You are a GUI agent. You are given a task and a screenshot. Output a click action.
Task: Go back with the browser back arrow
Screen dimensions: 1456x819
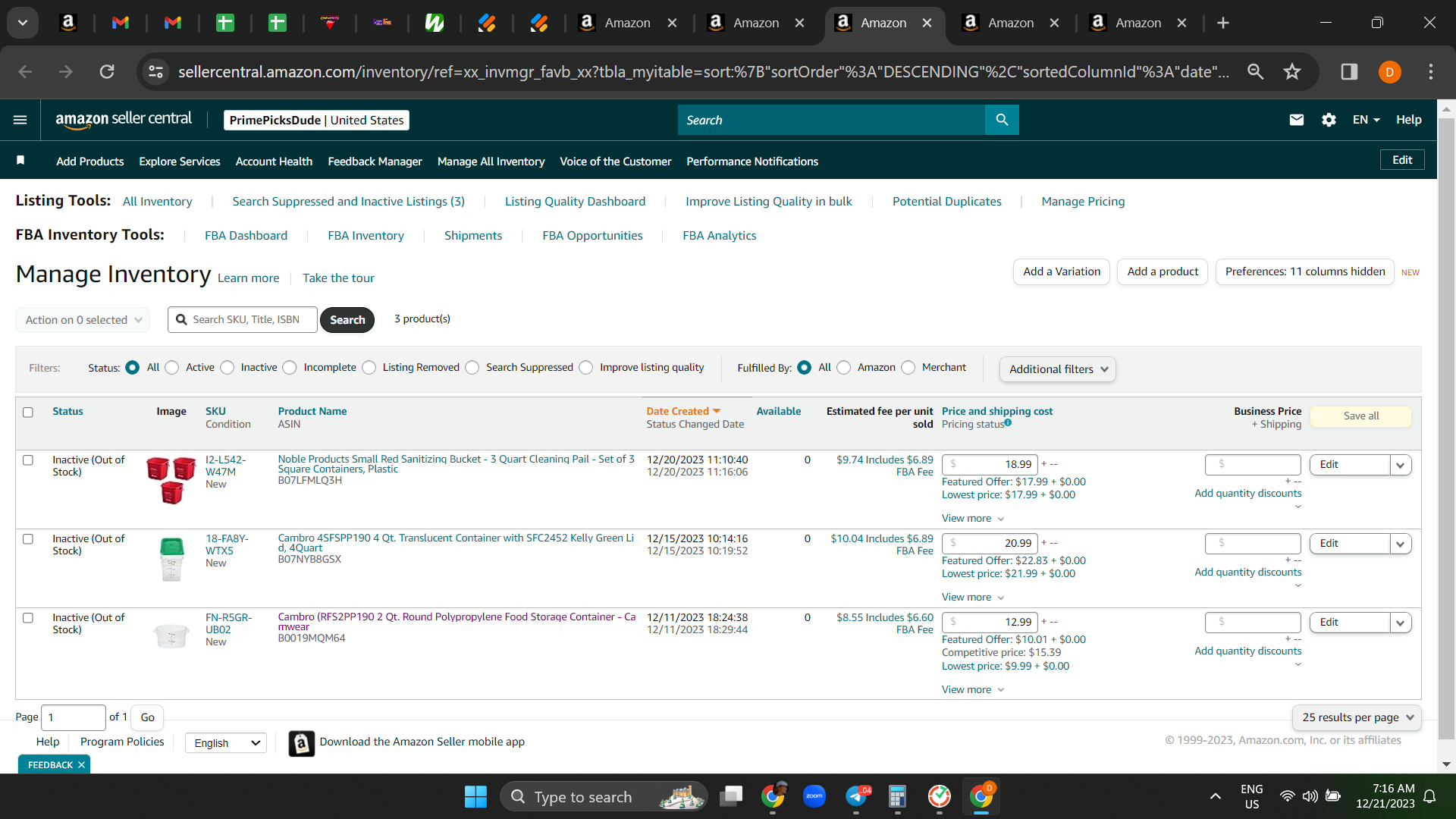coord(25,71)
